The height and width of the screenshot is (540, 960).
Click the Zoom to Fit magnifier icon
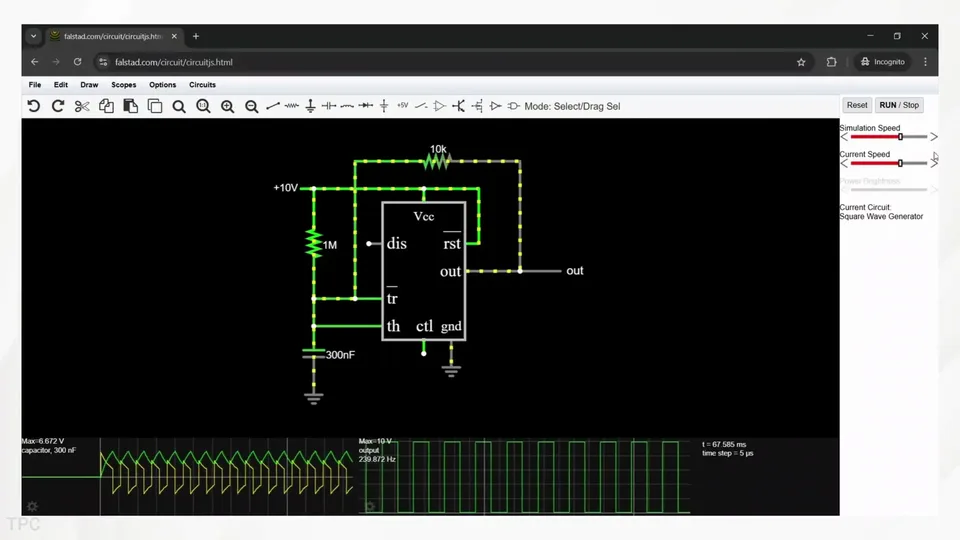(179, 107)
